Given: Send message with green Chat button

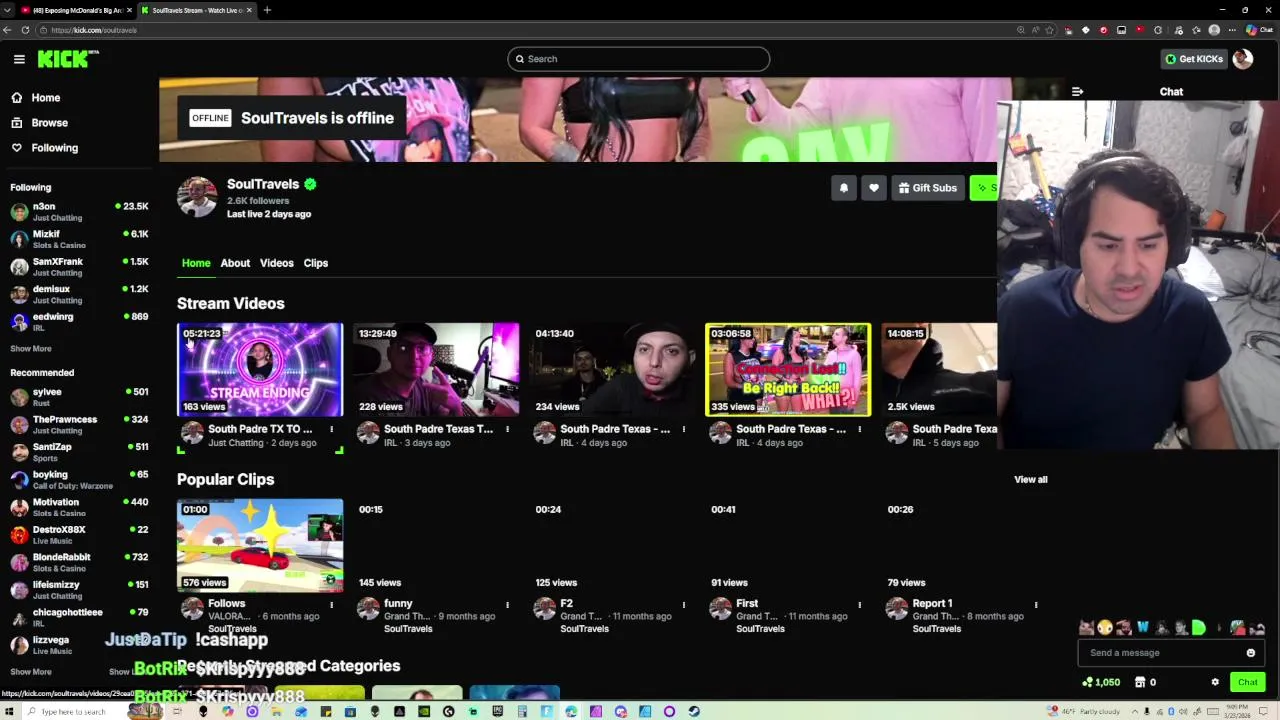Looking at the screenshot, I should (x=1248, y=682).
